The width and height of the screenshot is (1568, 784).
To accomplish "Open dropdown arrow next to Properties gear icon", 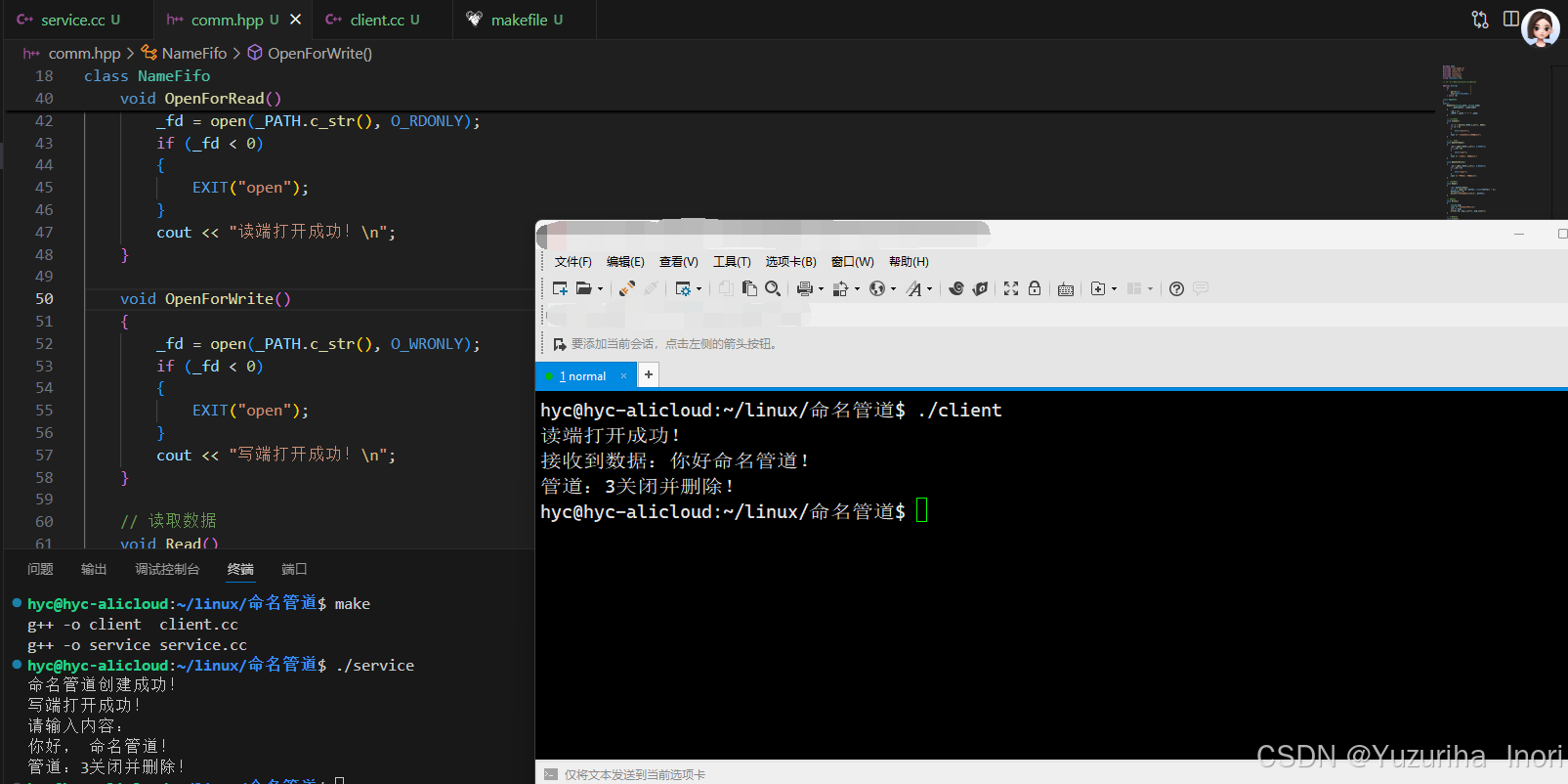I will coord(699,289).
